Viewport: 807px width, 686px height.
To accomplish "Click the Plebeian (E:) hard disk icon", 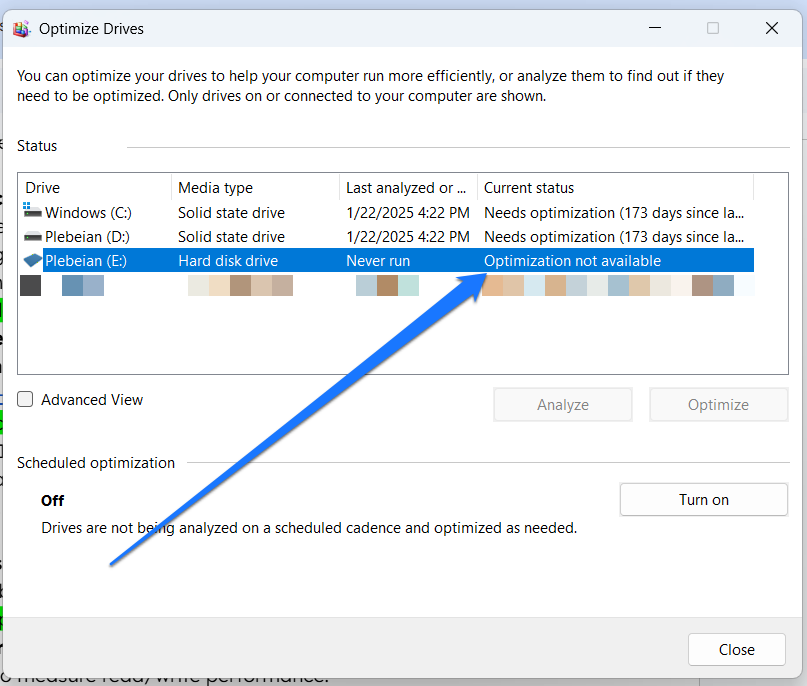I will click(x=33, y=261).
